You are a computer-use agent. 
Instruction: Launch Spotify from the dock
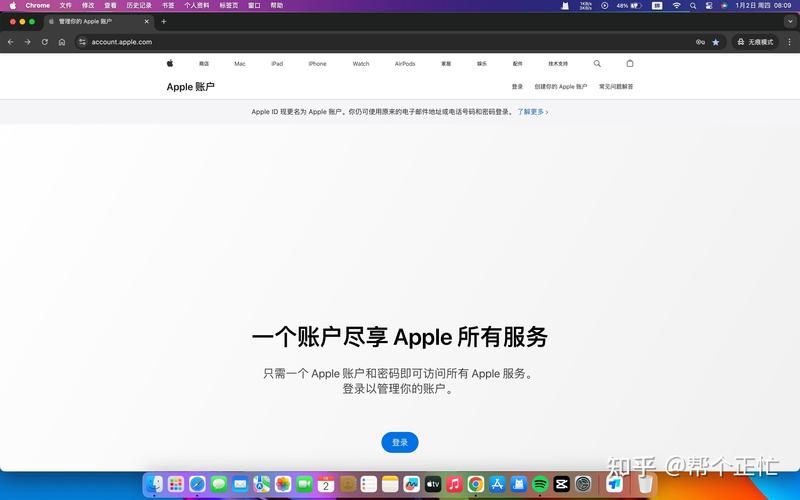coord(540,484)
